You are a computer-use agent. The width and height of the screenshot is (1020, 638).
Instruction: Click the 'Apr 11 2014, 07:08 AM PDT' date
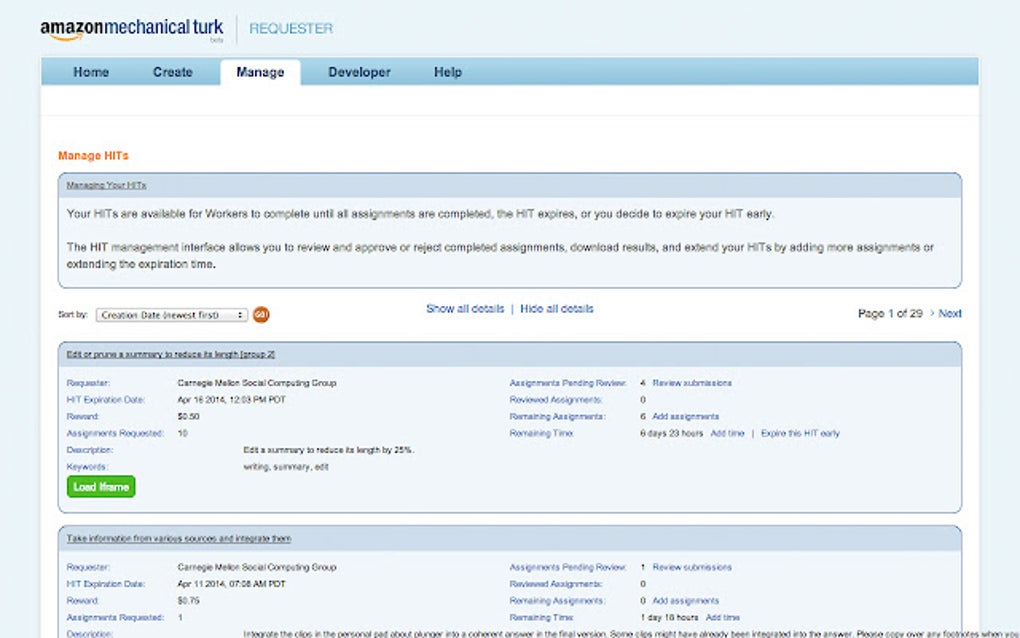click(232, 584)
